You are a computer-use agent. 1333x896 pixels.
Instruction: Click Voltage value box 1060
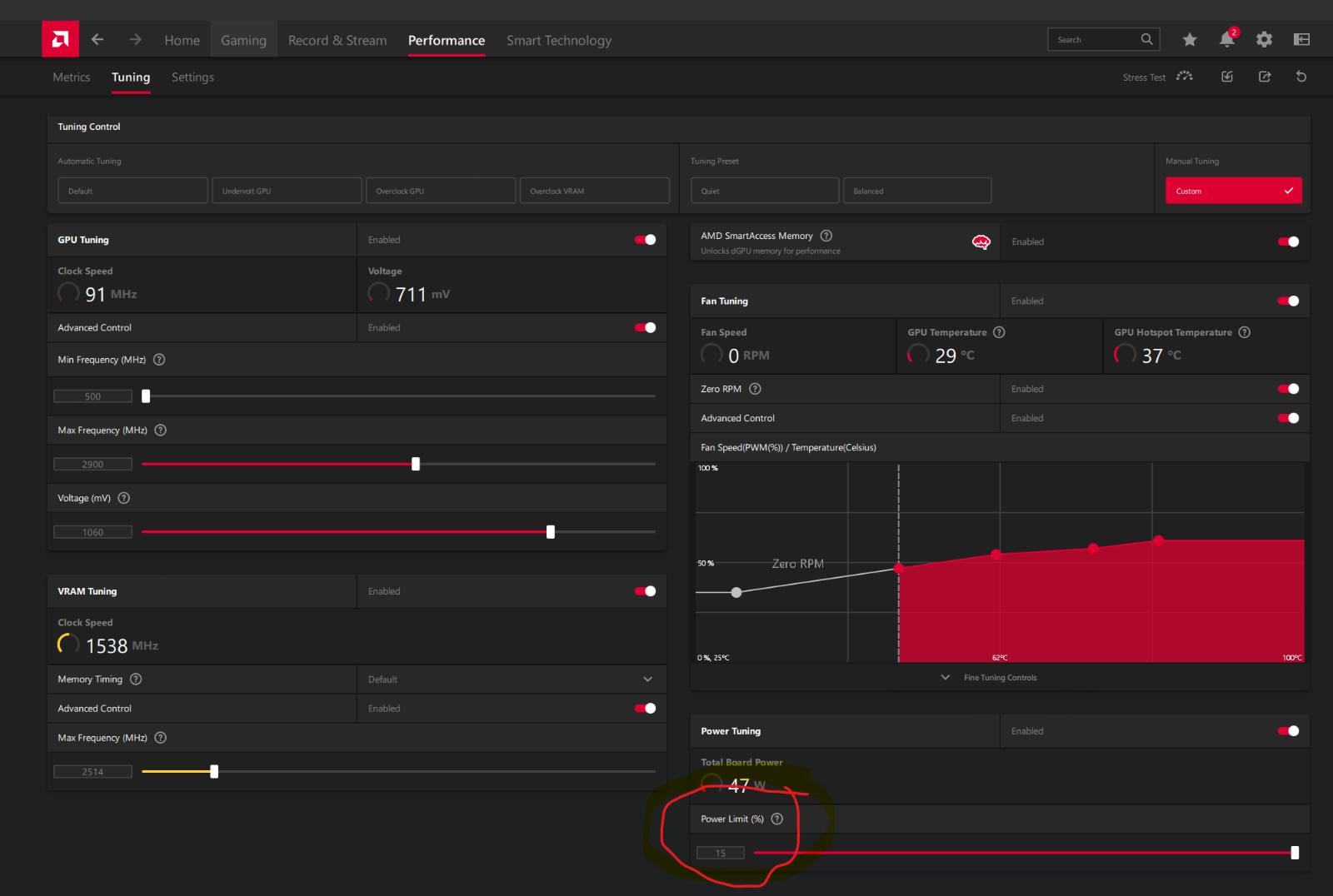(92, 532)
